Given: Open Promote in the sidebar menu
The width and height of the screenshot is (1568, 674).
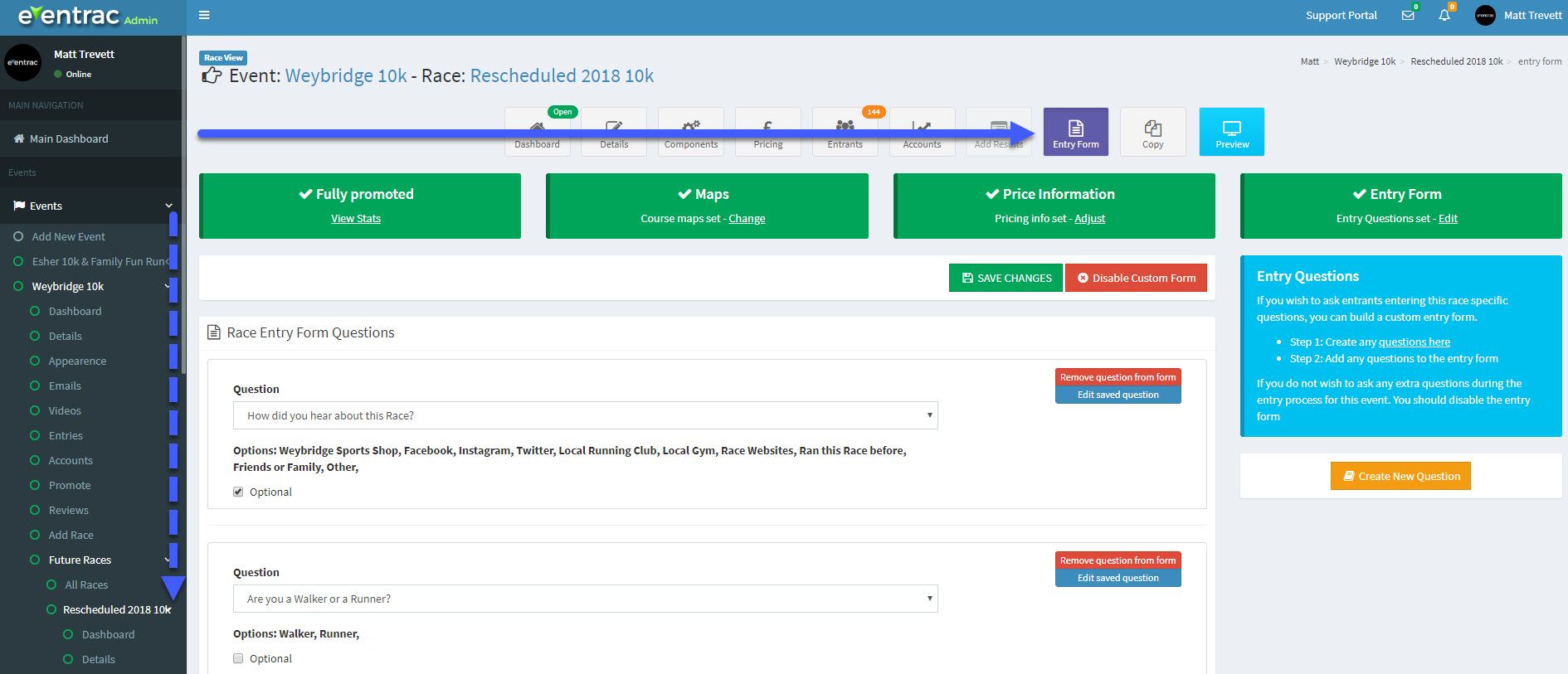Looking at the screenshot, I should pos(70,485).
